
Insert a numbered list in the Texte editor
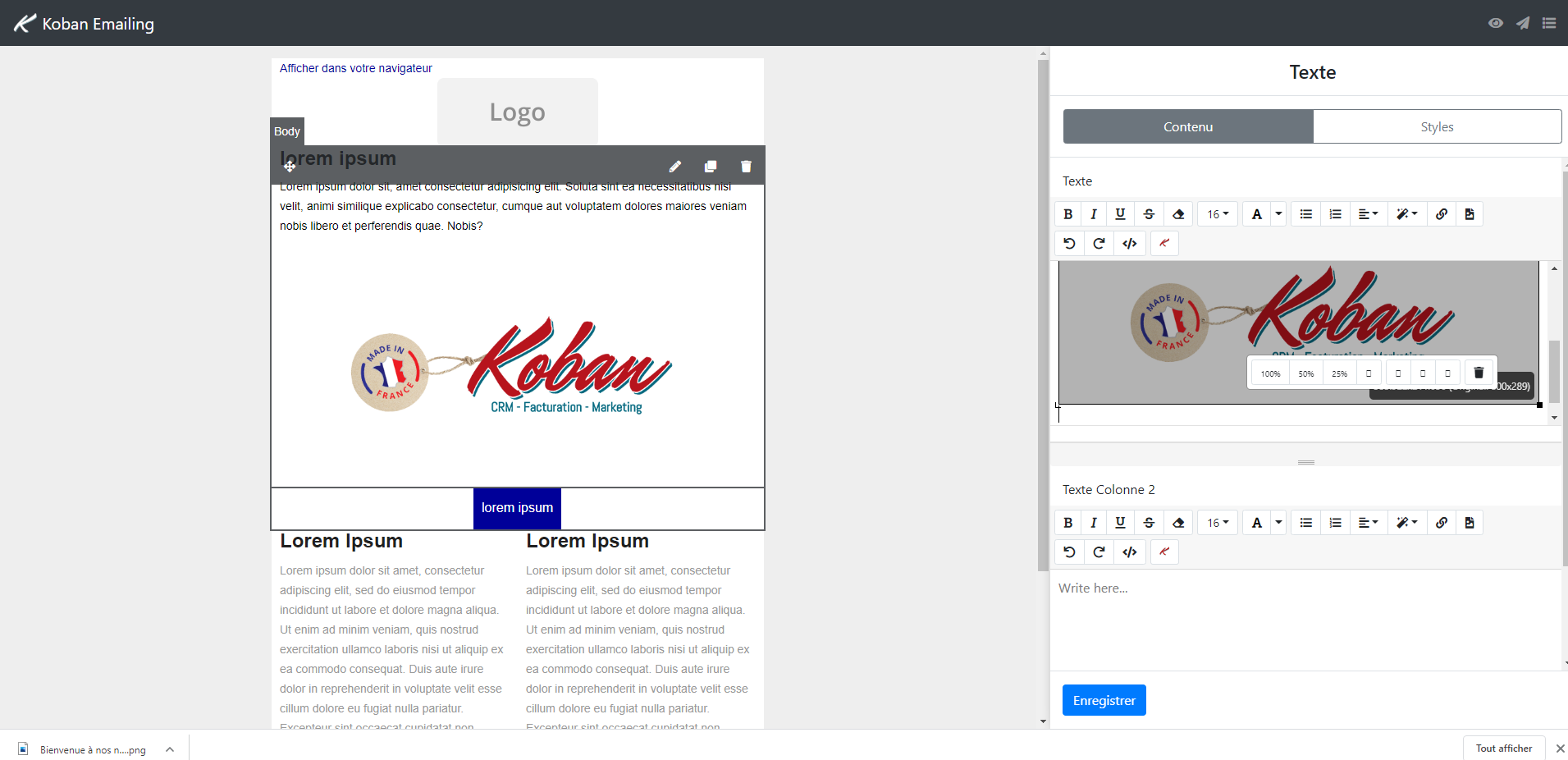tap(1336, 214)
